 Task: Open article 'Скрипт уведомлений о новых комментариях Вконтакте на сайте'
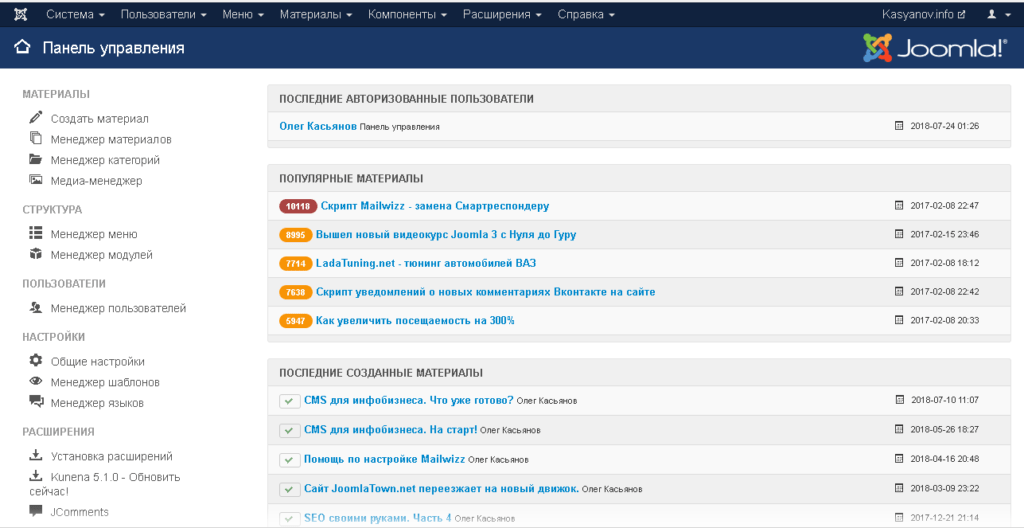pos(486,292)
